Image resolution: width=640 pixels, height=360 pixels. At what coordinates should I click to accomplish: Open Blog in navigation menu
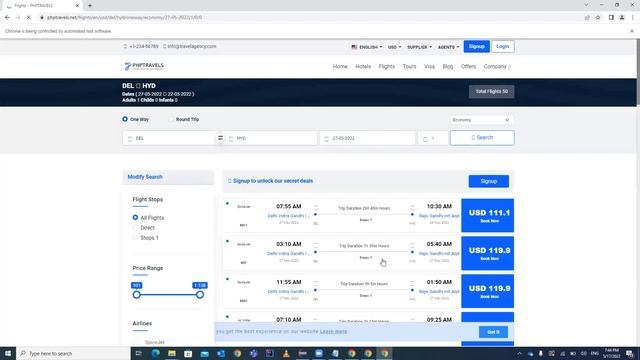[448, 67]
